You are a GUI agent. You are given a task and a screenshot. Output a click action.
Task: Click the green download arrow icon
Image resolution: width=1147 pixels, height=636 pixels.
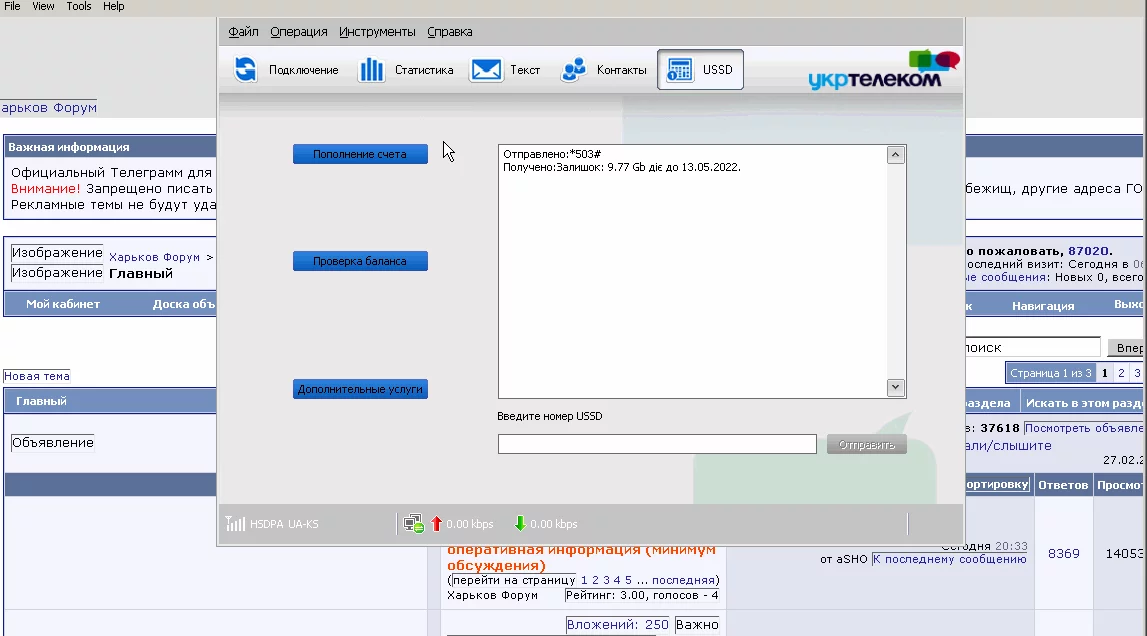point(520,524)
